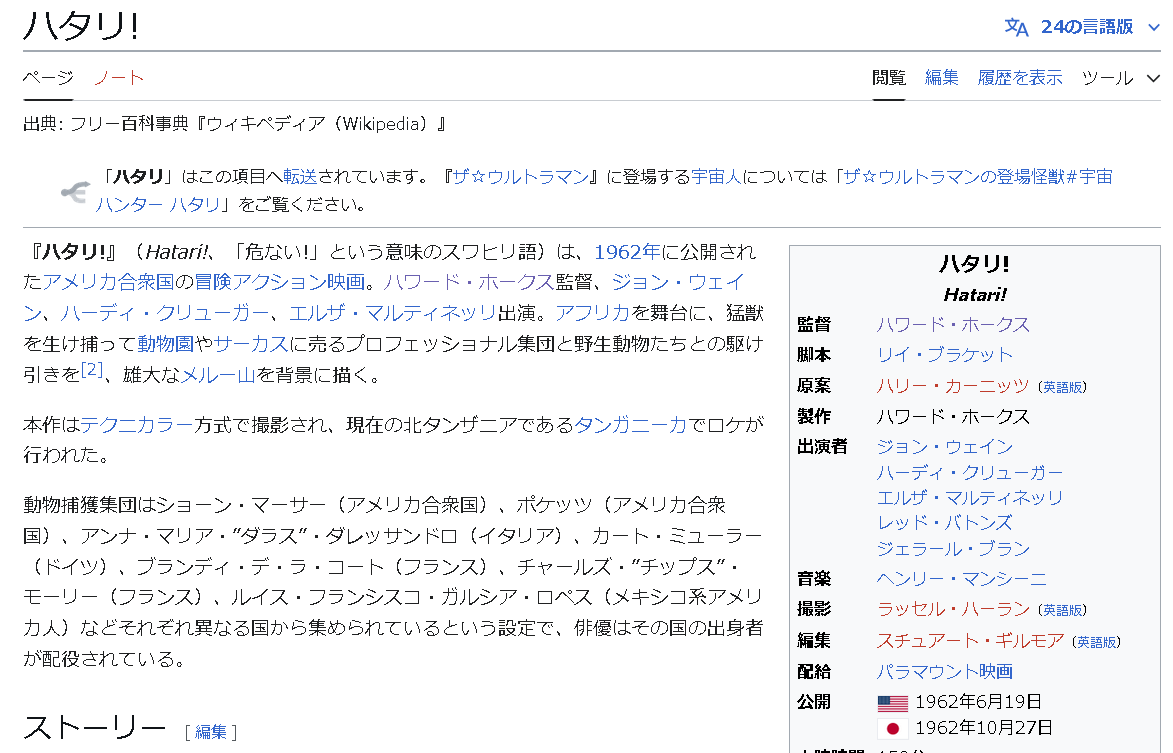Open エルザ・マルティネッリ link in intro paragraph
The height and width of the screenshot is (753, 1173).
coord(392,313)
